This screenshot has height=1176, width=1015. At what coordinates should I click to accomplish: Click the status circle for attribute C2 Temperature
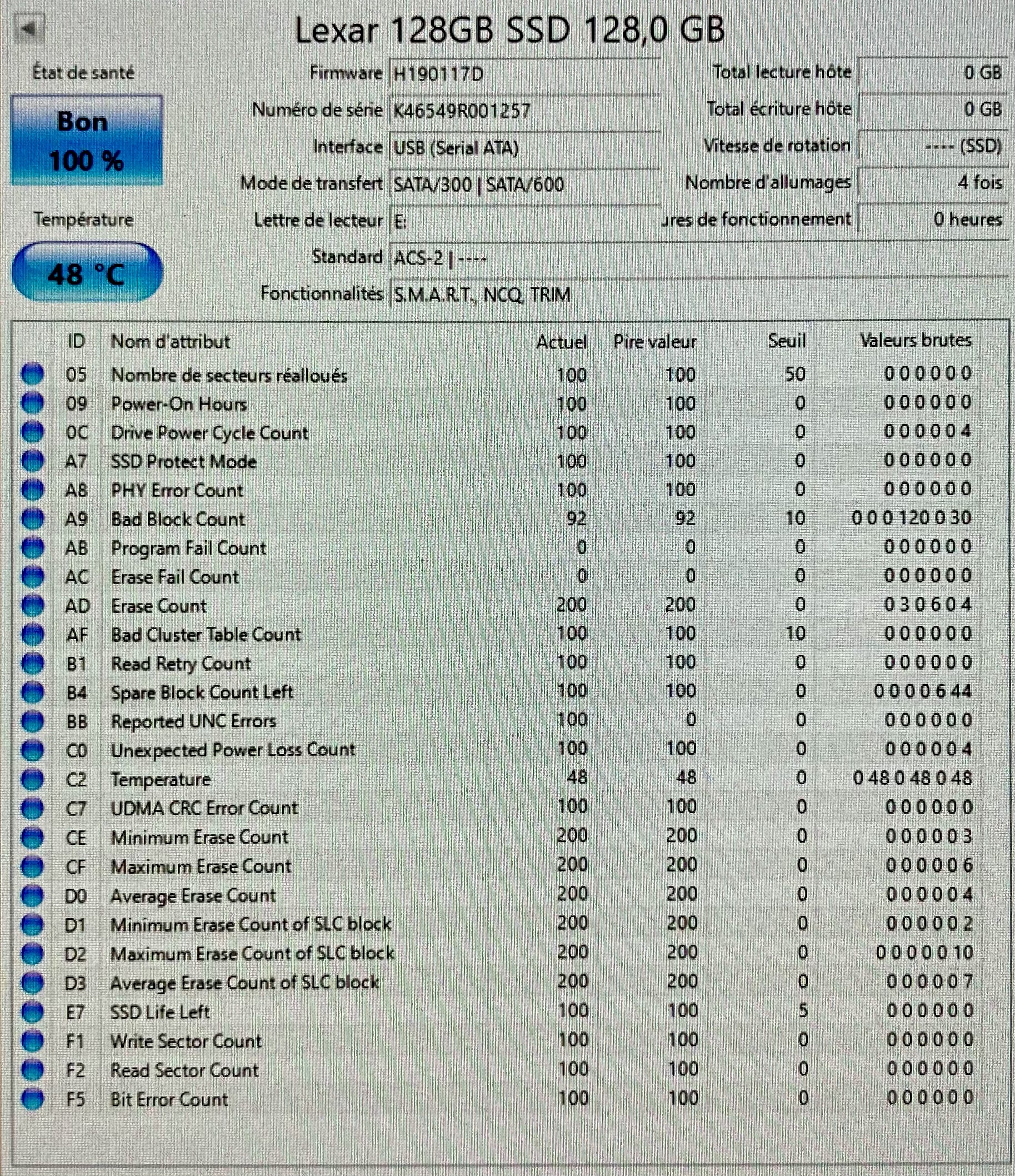(32, 779)
